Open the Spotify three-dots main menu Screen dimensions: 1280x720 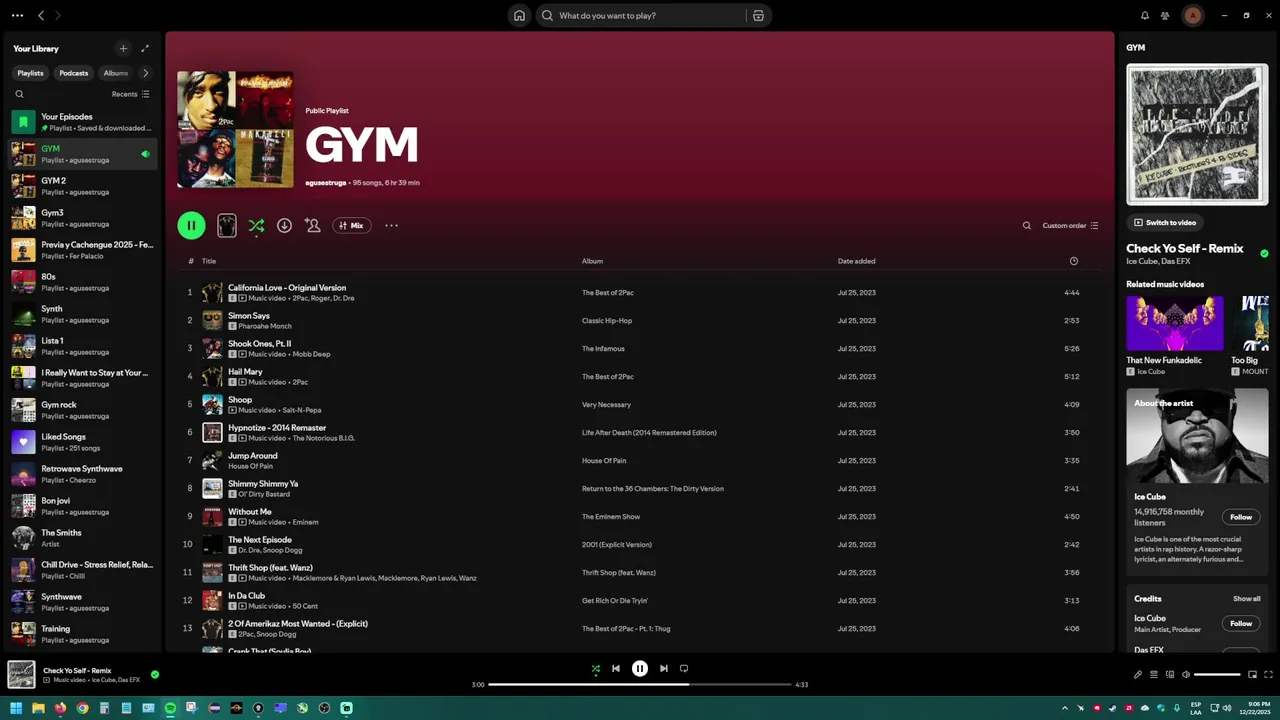pos(17,16)
